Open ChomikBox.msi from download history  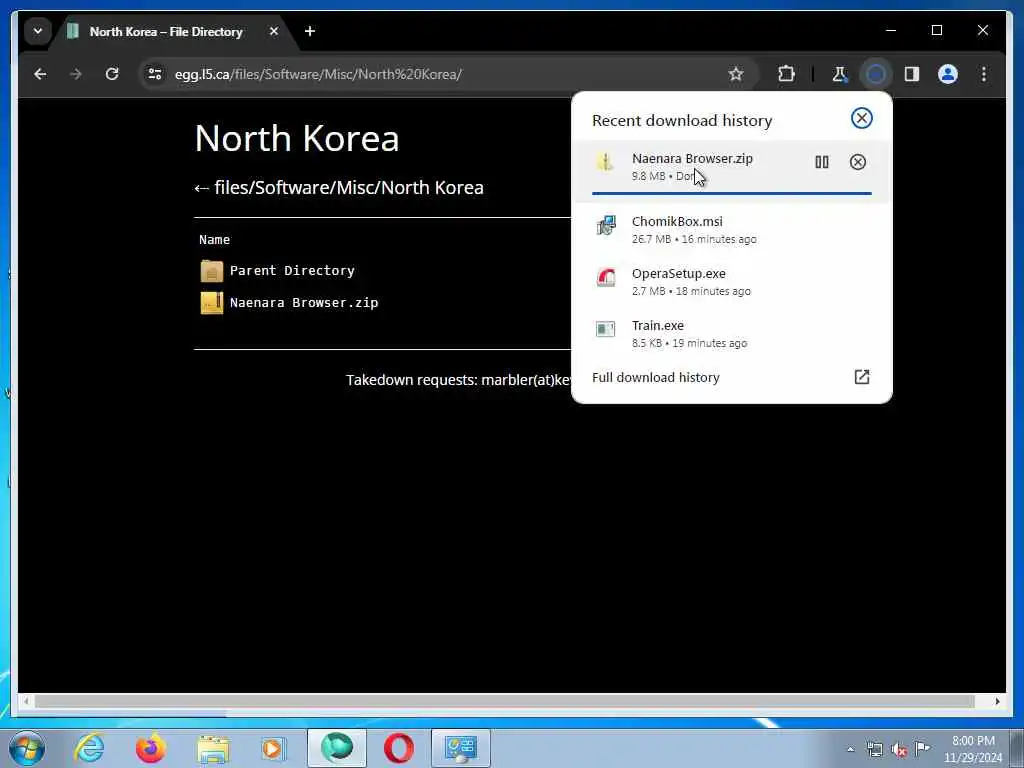click(731, 229)
